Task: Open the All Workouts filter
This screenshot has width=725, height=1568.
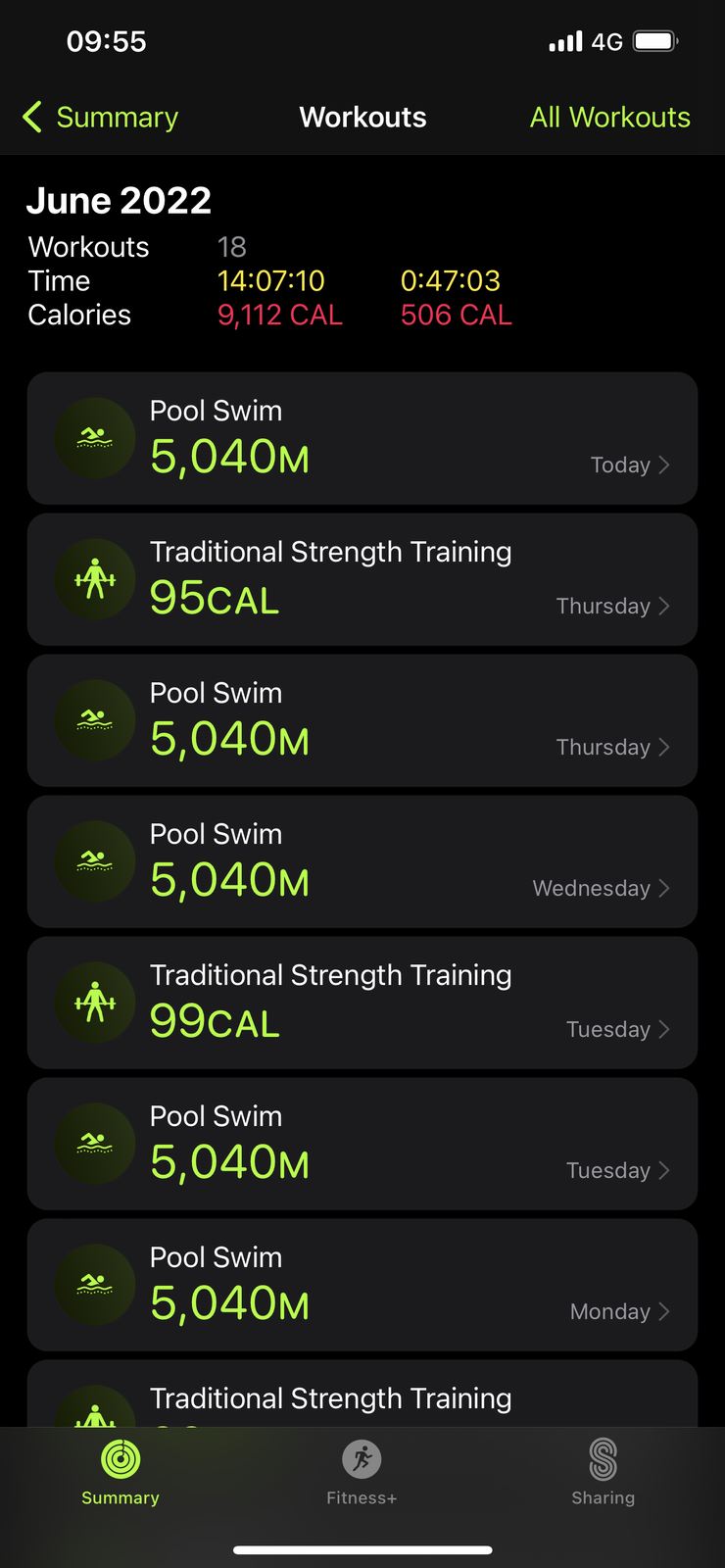Action: pyautogui.click(x=609, y=117)
